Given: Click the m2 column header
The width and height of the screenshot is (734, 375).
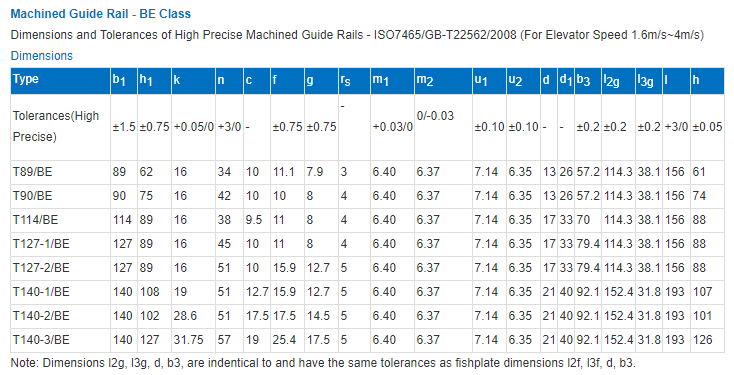Looking at the screenshot, I should 425,80.
